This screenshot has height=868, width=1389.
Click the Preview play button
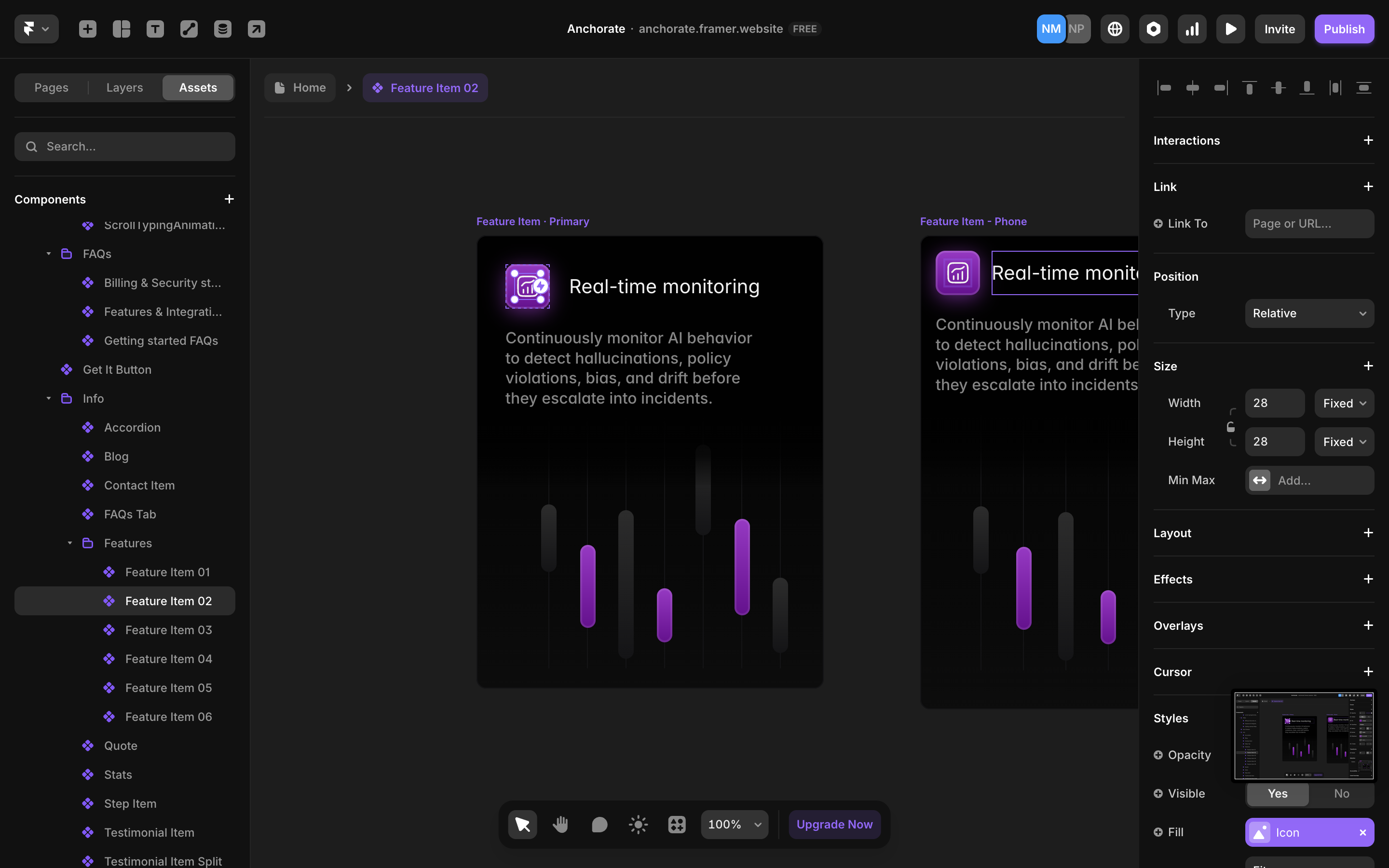[1230, 29]
